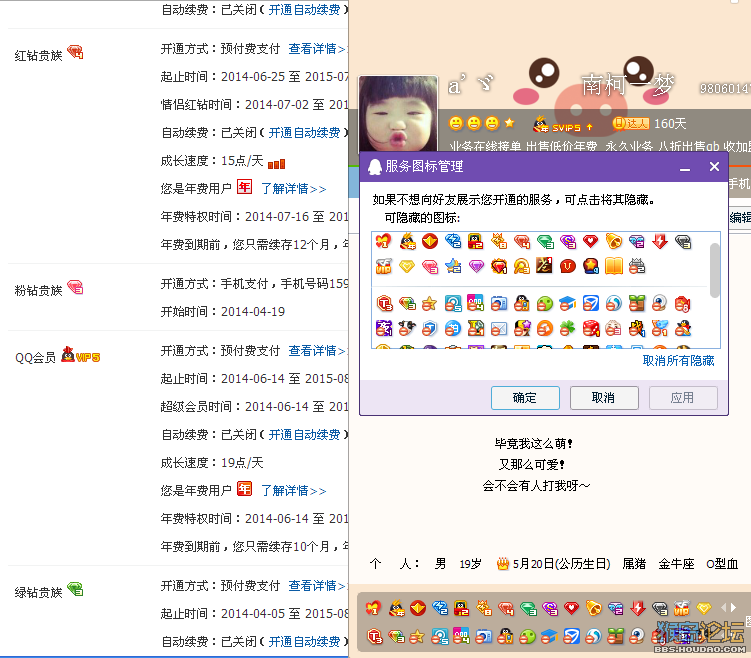Viewport: 751px width, 658px height.
Task: Click 开通自动续费 in 绿钻贵族 section
Action: click(304, 642)
